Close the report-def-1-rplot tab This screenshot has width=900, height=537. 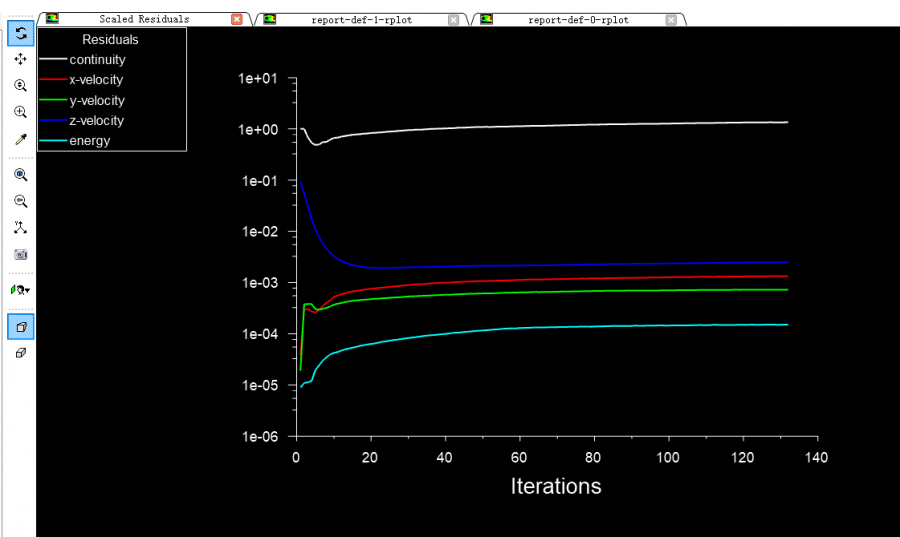(x=454, y=19)
